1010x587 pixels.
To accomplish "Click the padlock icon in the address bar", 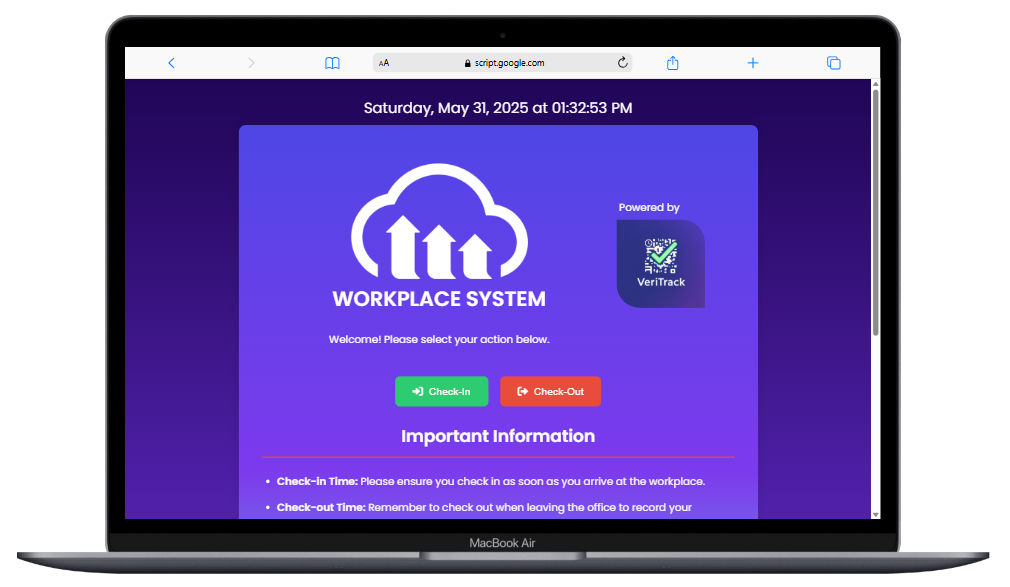I will point(468,62).
